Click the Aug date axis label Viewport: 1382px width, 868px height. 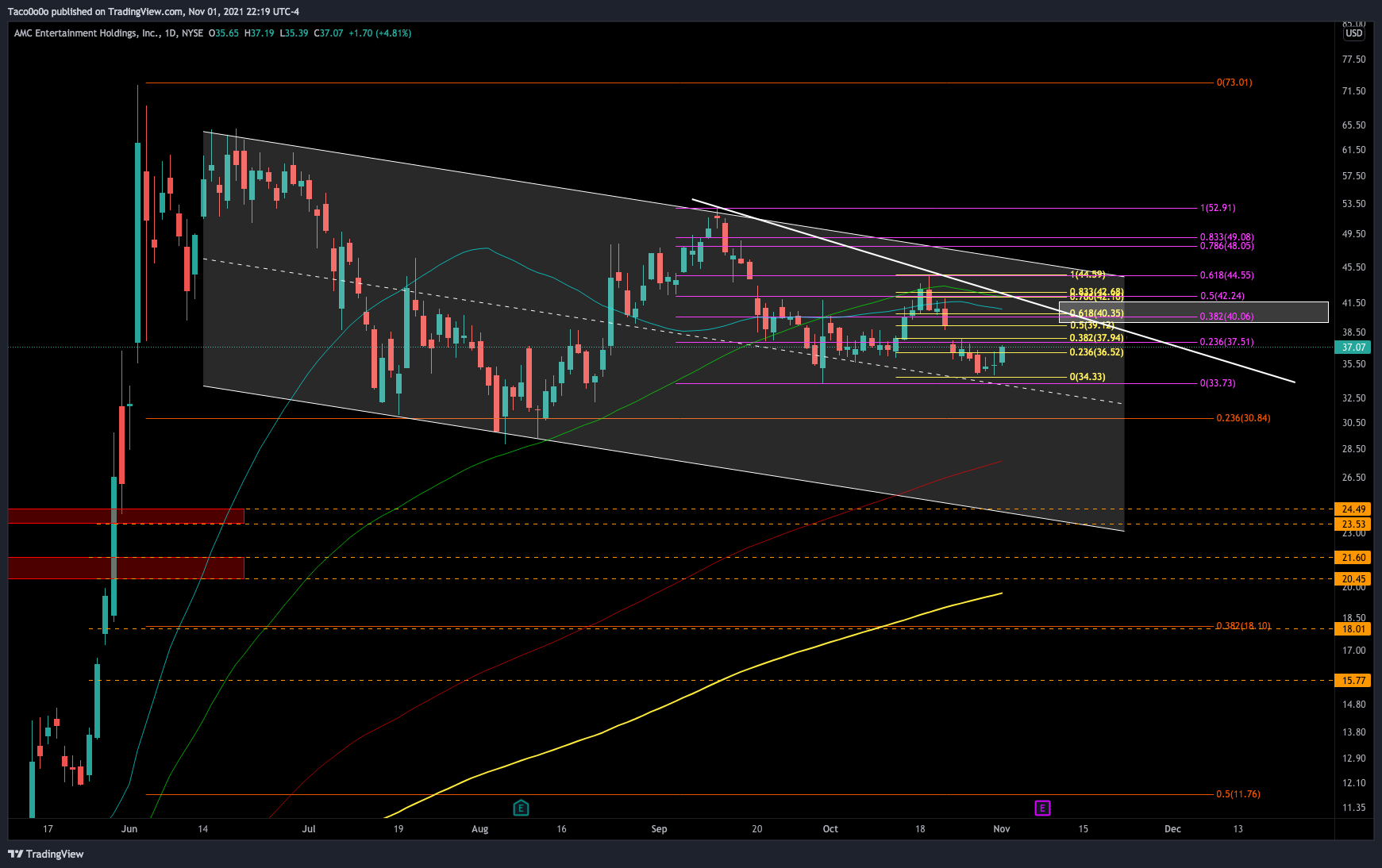pyautogui.click(x=480, y=829)
